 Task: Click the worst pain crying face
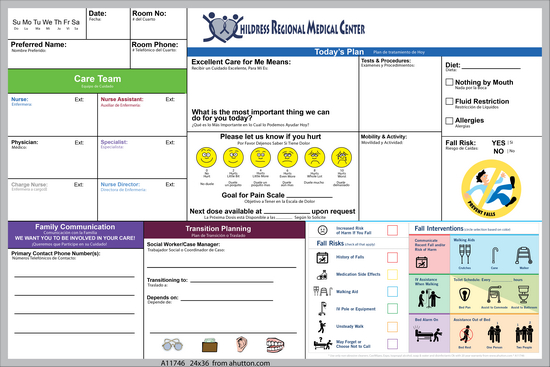(341, 157)
